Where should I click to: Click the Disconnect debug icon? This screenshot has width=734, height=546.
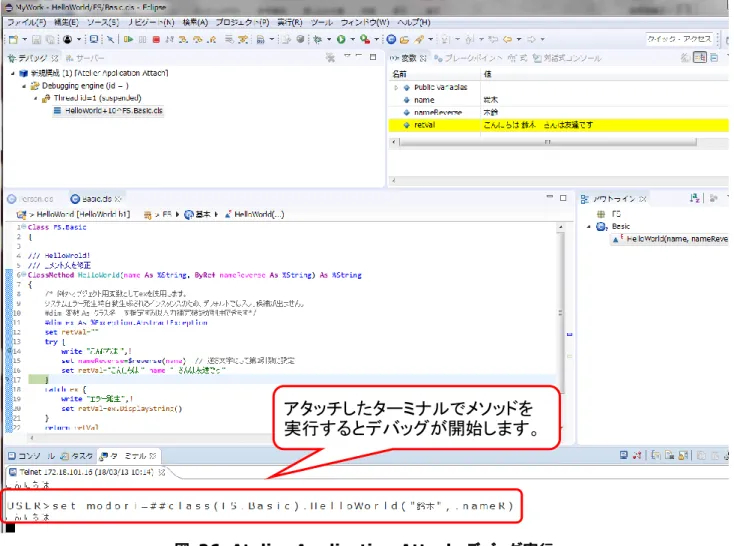169,40
